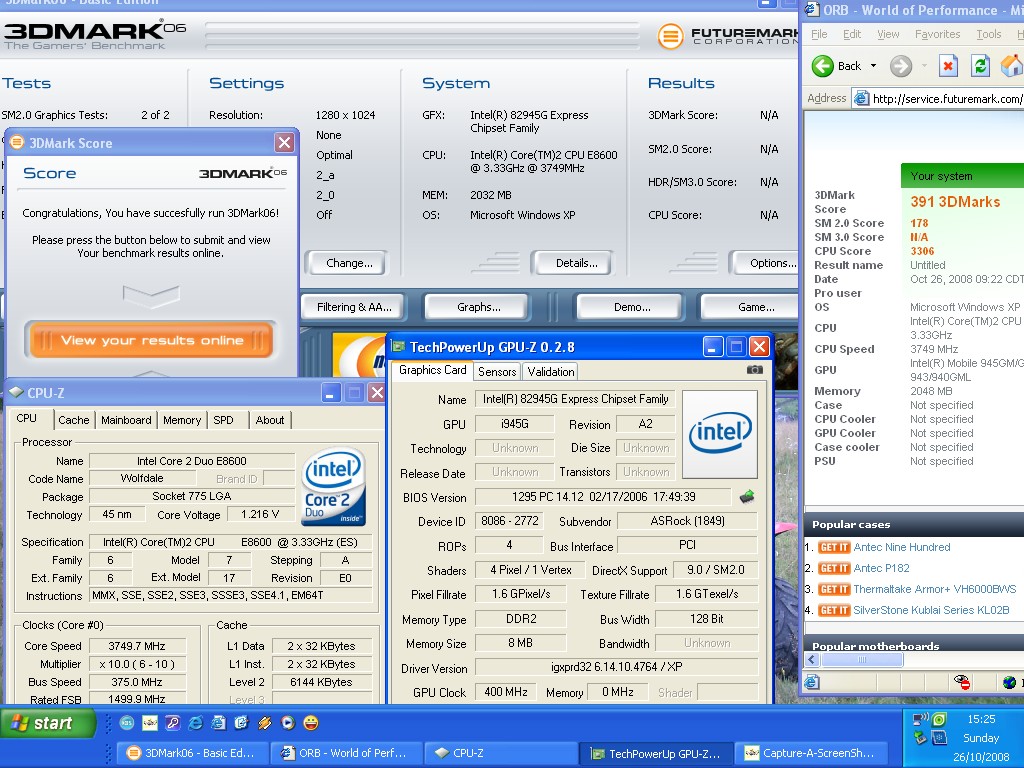1024x768 pixels.
Task: Click the green tray icon beside the clock
Action: pos(938,720)
